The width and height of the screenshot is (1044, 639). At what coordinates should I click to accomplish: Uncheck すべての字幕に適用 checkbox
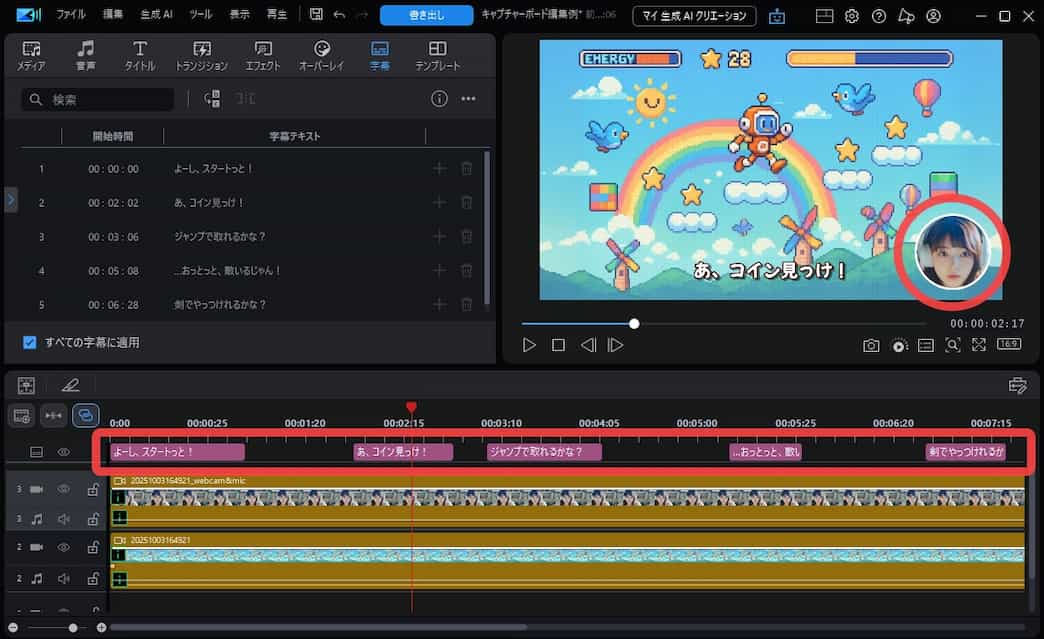pos(29,344)
